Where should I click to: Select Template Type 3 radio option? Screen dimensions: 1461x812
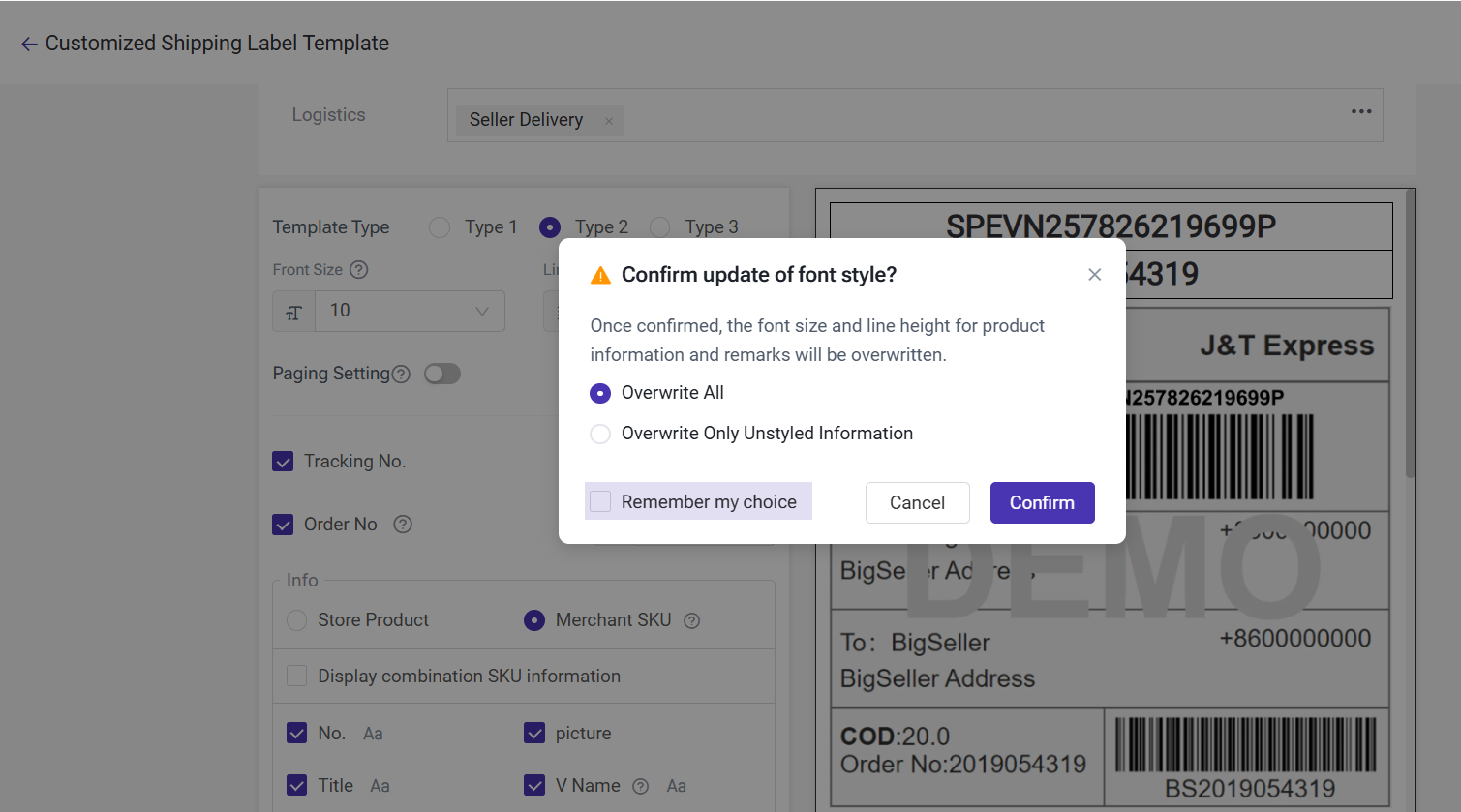(659, 227)
